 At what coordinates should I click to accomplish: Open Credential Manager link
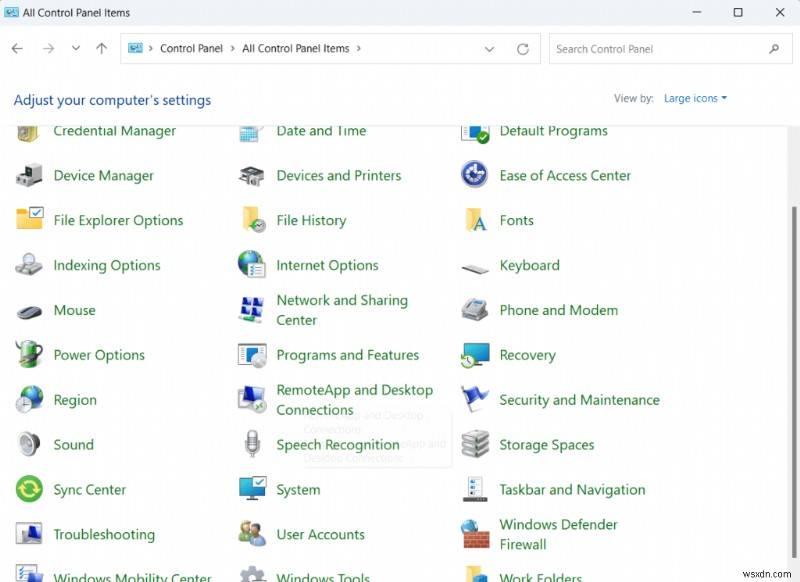(x=115, y=131)
